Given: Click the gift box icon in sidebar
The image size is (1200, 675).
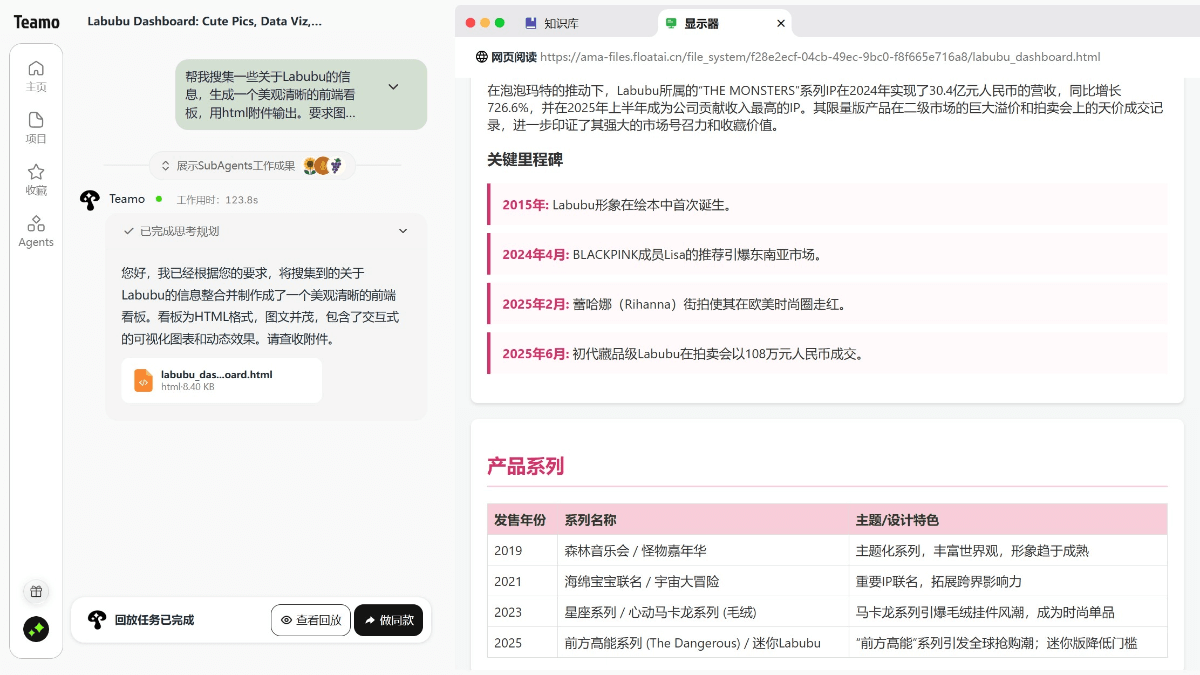Looking at the screenshot, I should coord(36,591).
